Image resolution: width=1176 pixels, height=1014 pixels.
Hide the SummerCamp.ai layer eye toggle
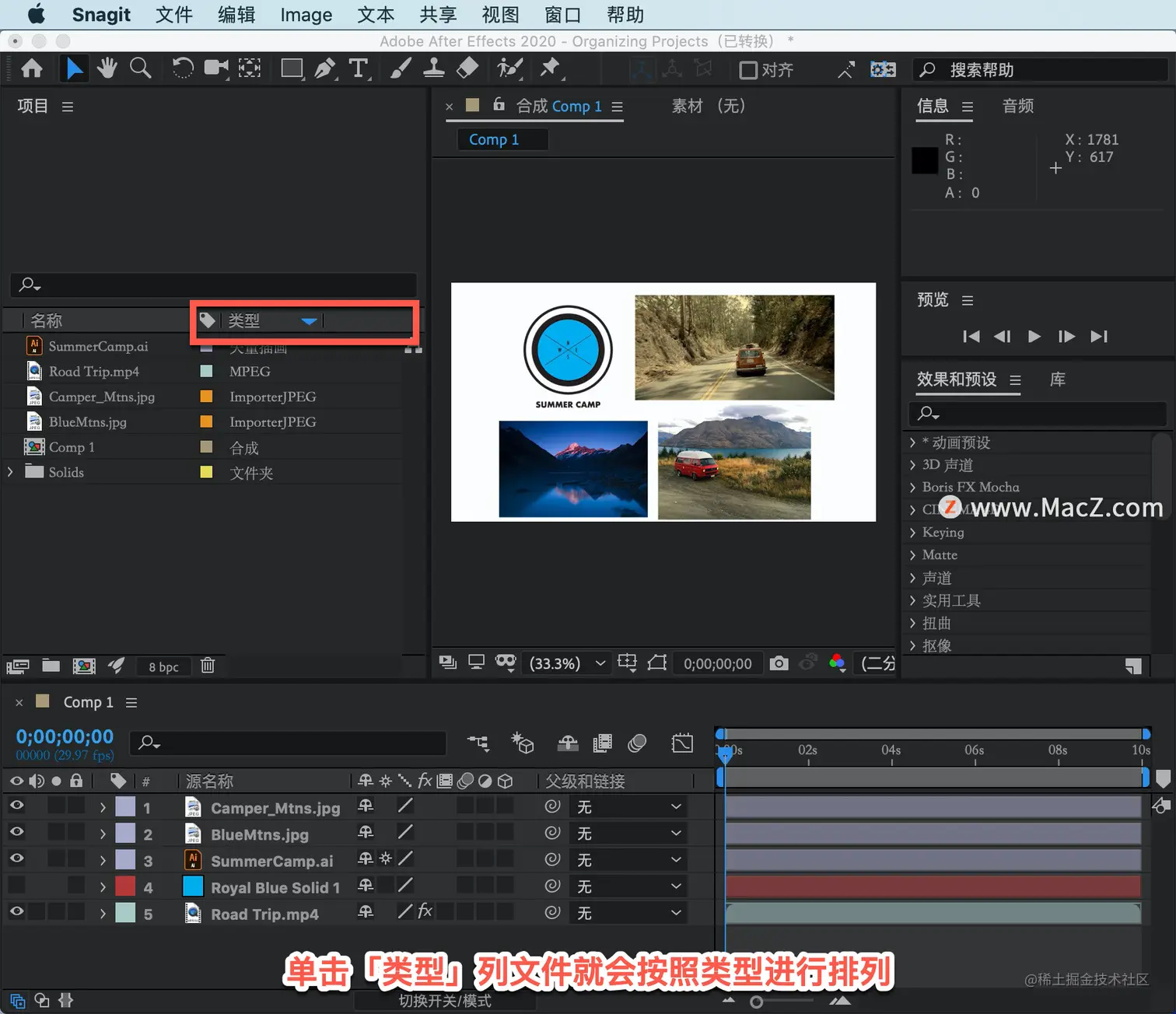coord(16,859)
